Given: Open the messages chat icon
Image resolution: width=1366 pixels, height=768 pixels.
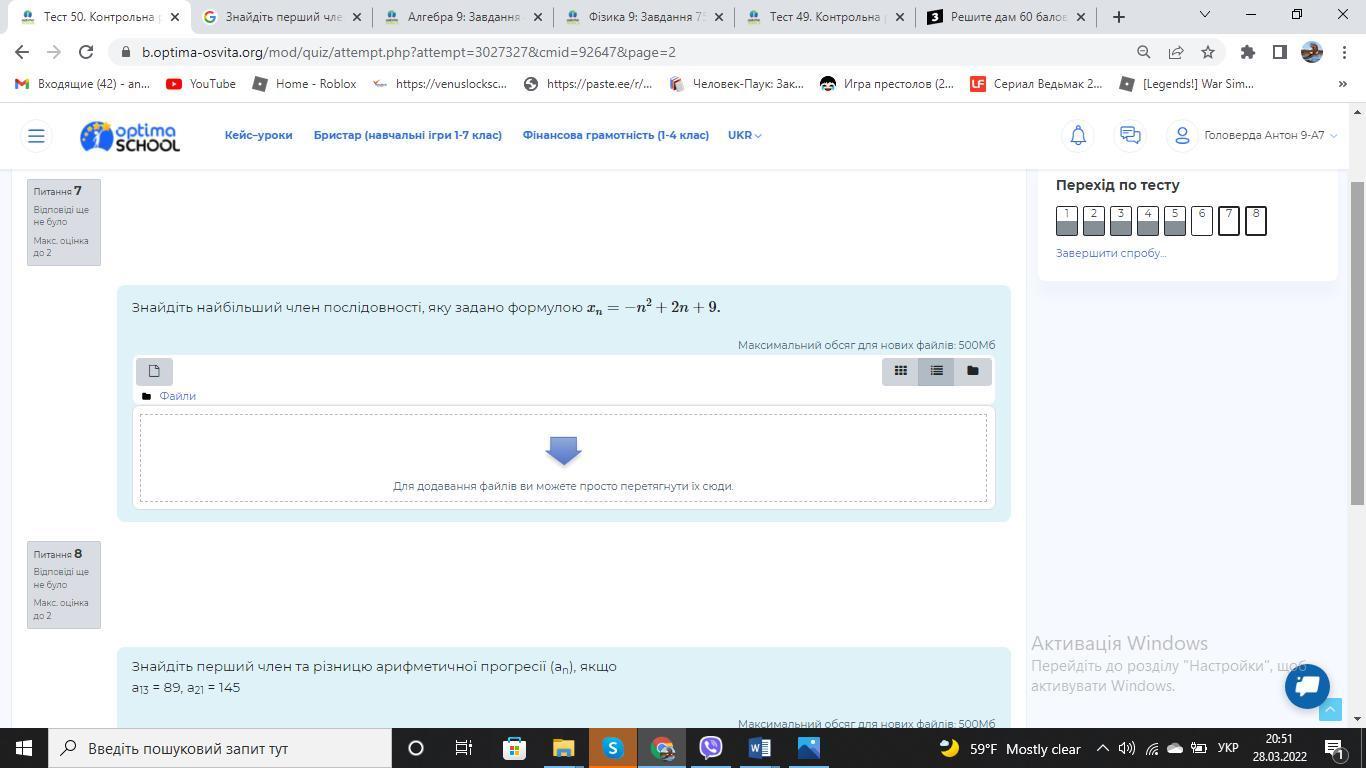Looking at the screenshot, I should (x=1130, y=135).
